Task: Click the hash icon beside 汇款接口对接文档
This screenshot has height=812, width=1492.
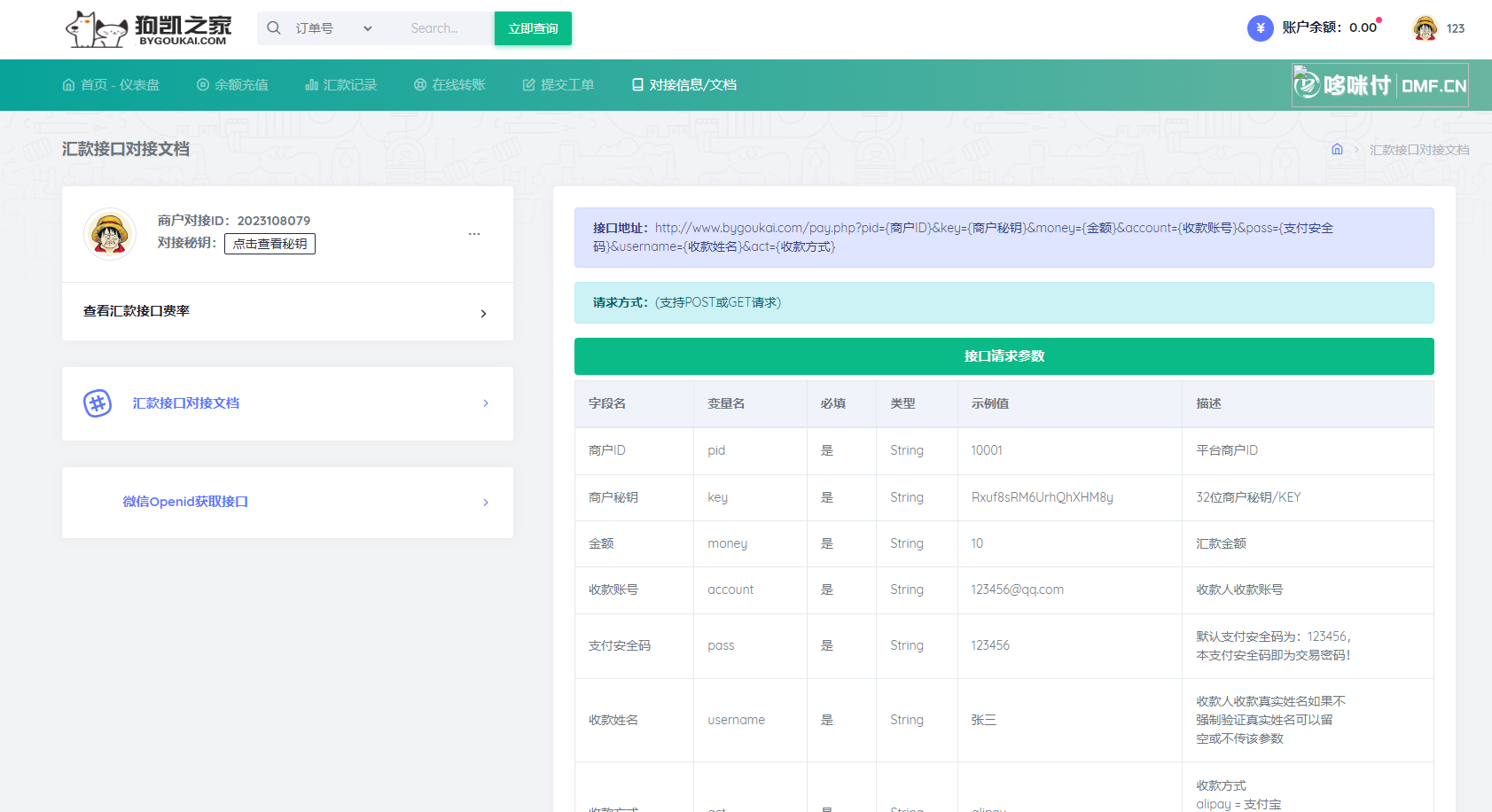Action: coord(98,403)
